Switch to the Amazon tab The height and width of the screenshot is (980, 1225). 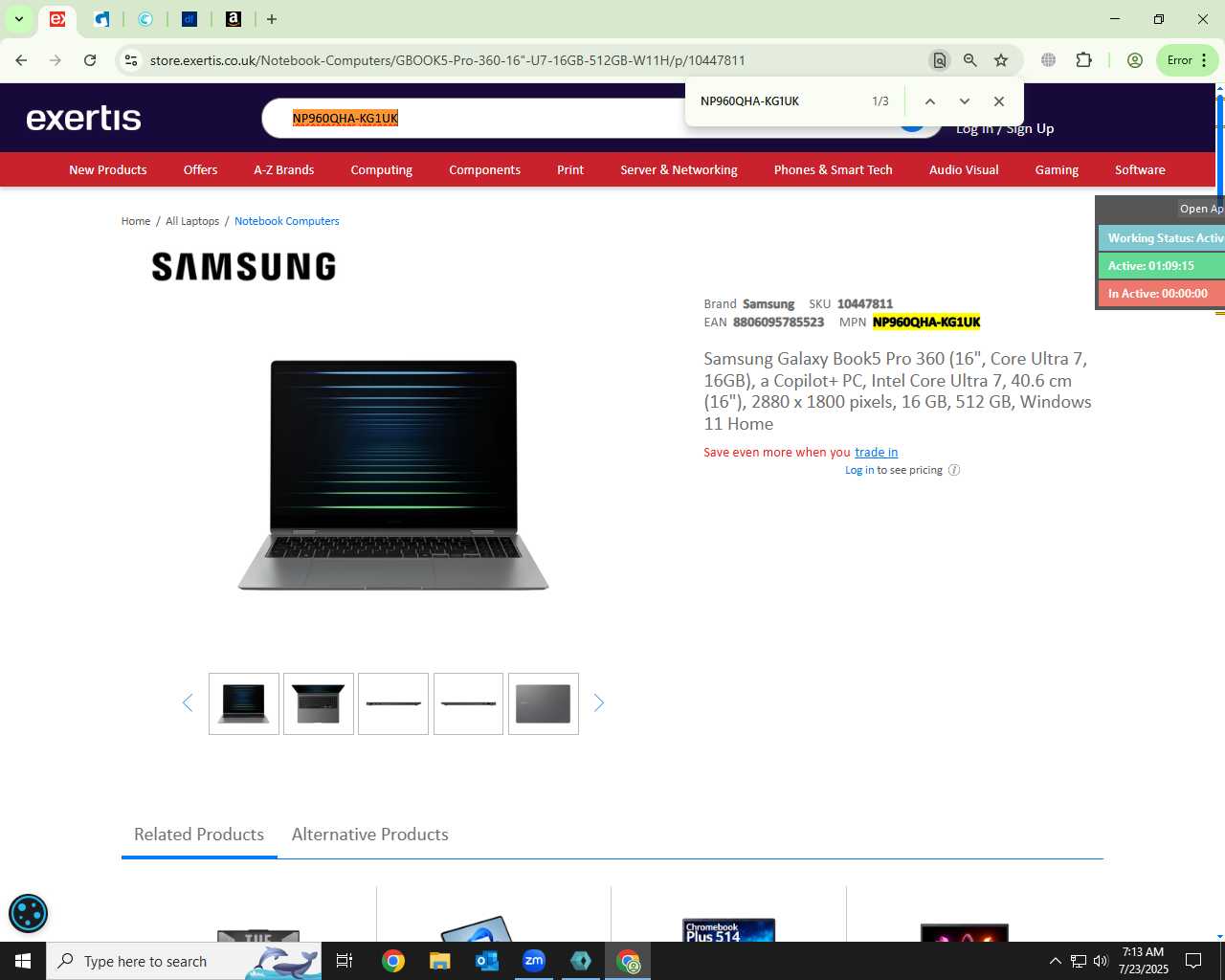tap(234, 19)
